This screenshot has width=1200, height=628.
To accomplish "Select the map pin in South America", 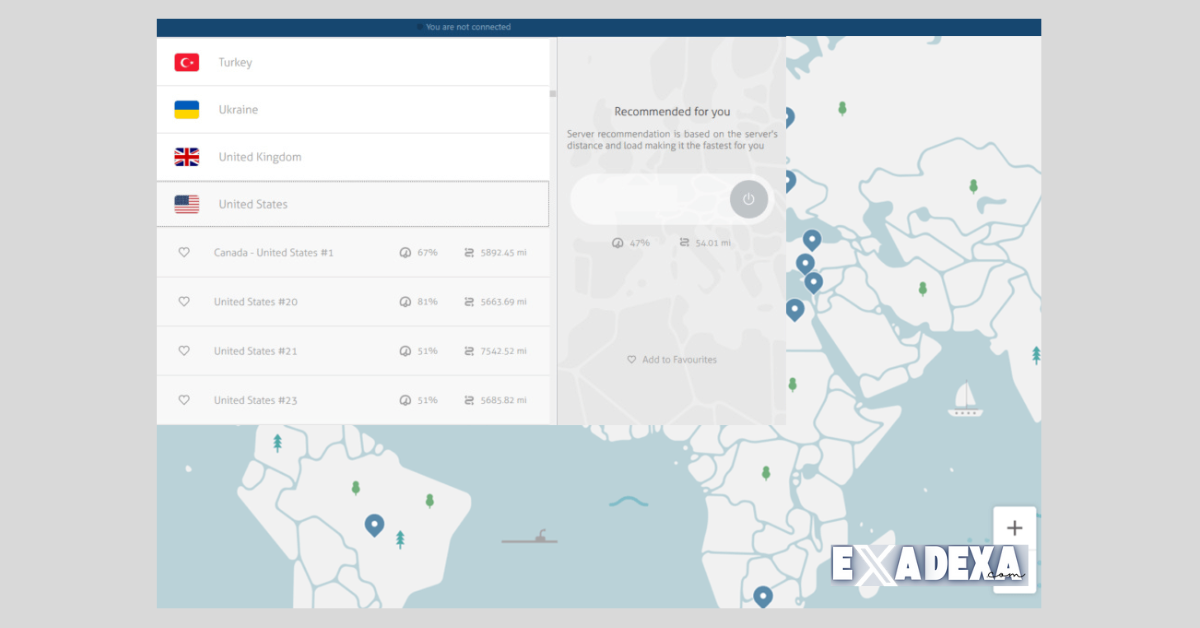I will point(375,522).
